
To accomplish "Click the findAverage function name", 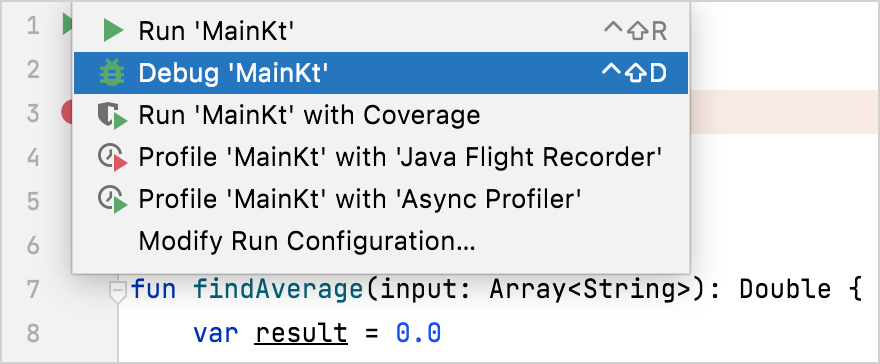I will pyautogui.click(x=278, y=289).
